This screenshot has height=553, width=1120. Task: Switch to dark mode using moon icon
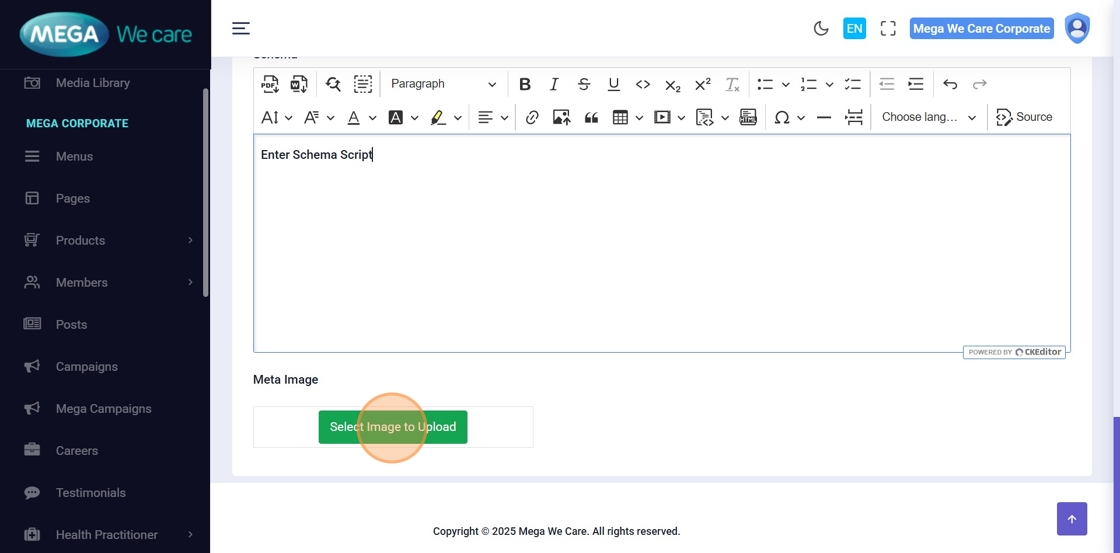coord(821,29)
